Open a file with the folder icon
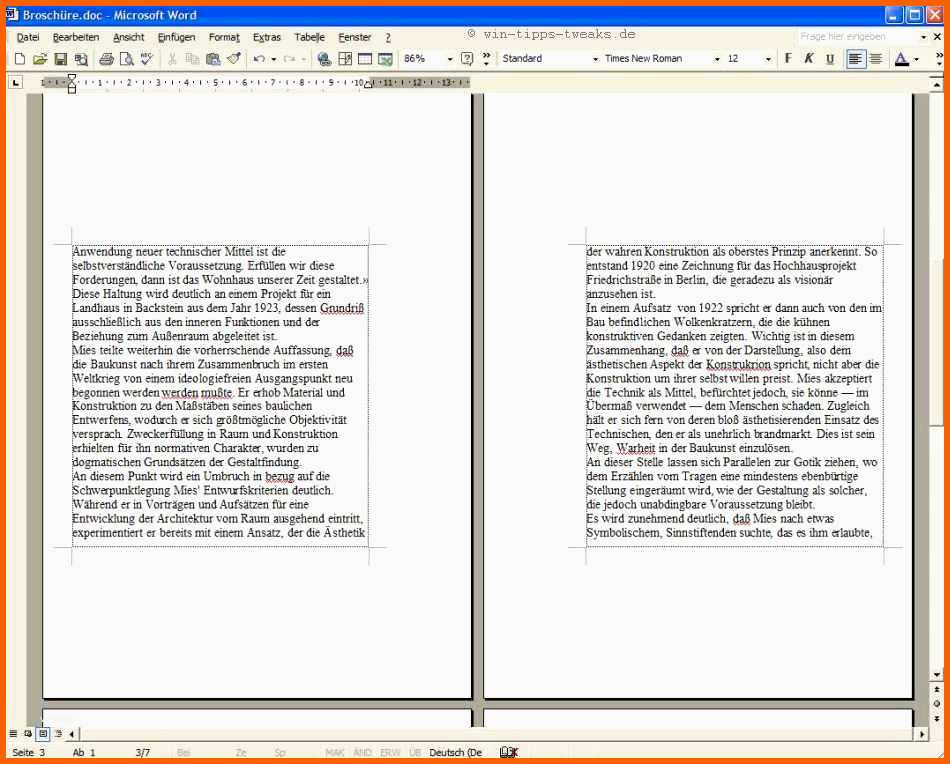 pyautogui.click(x=40, y=59)
